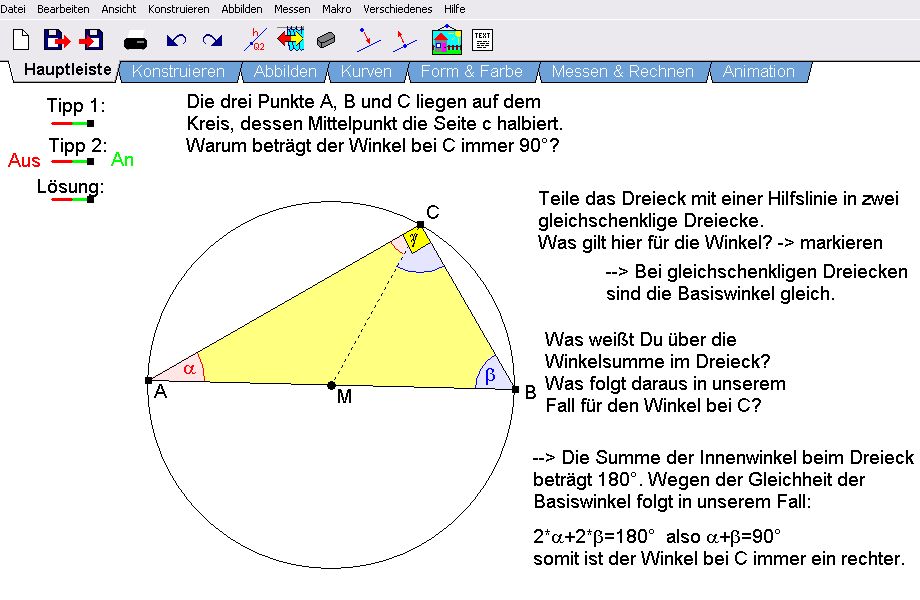Switch to the Kurven tab

click(x=366, y=72)
